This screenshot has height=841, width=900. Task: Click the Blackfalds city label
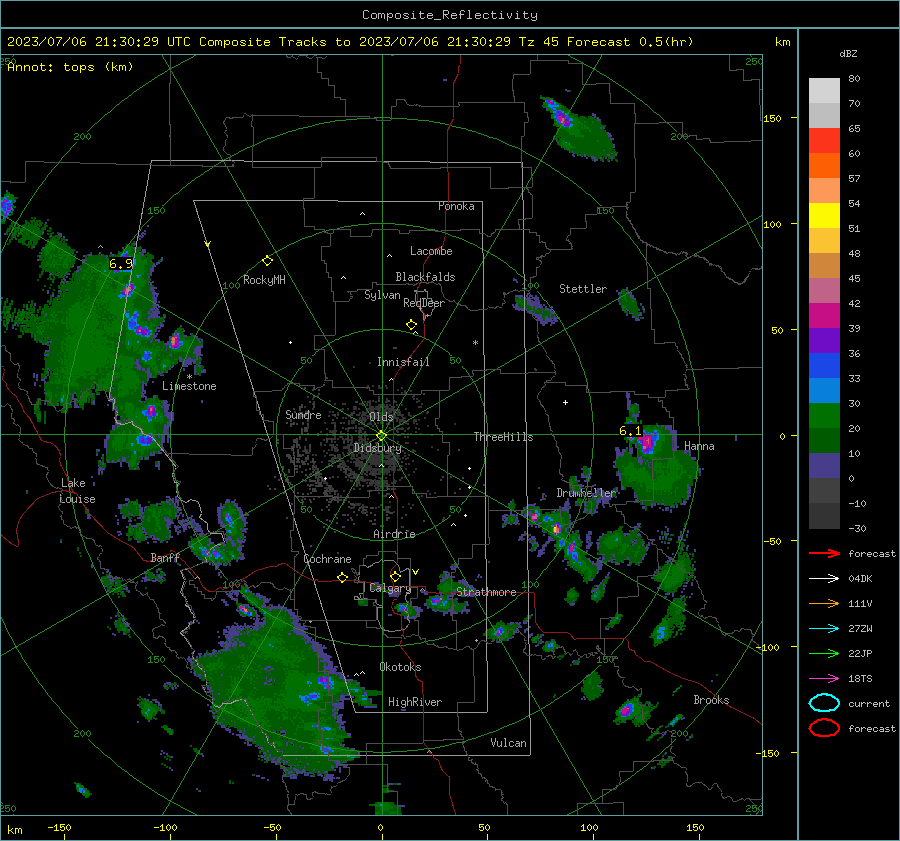pos(425,277)
